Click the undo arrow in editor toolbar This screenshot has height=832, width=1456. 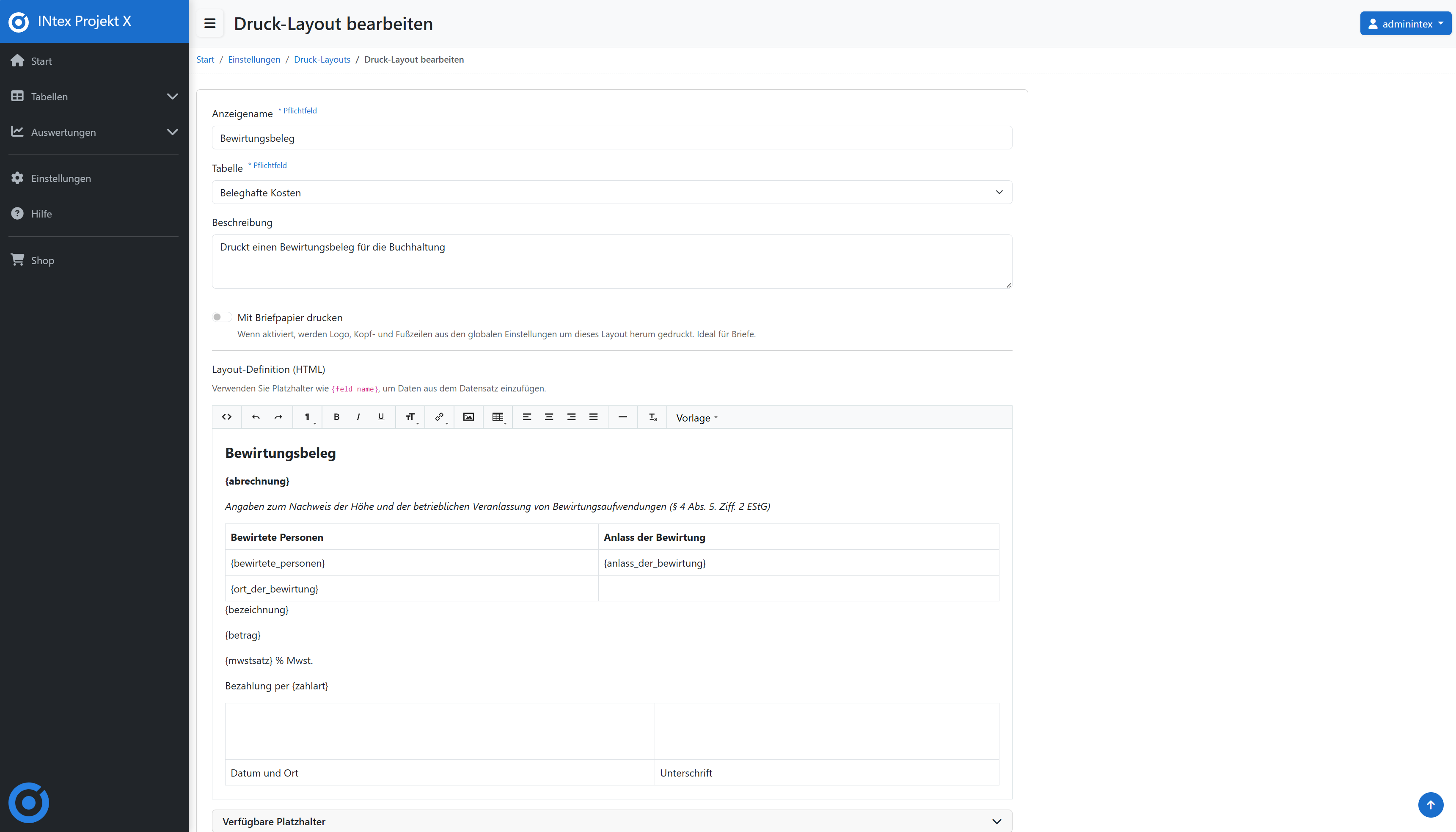tap(255, 417)
